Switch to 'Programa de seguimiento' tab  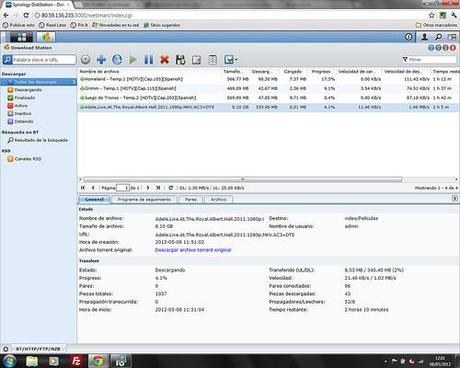[x=144, y=199]
